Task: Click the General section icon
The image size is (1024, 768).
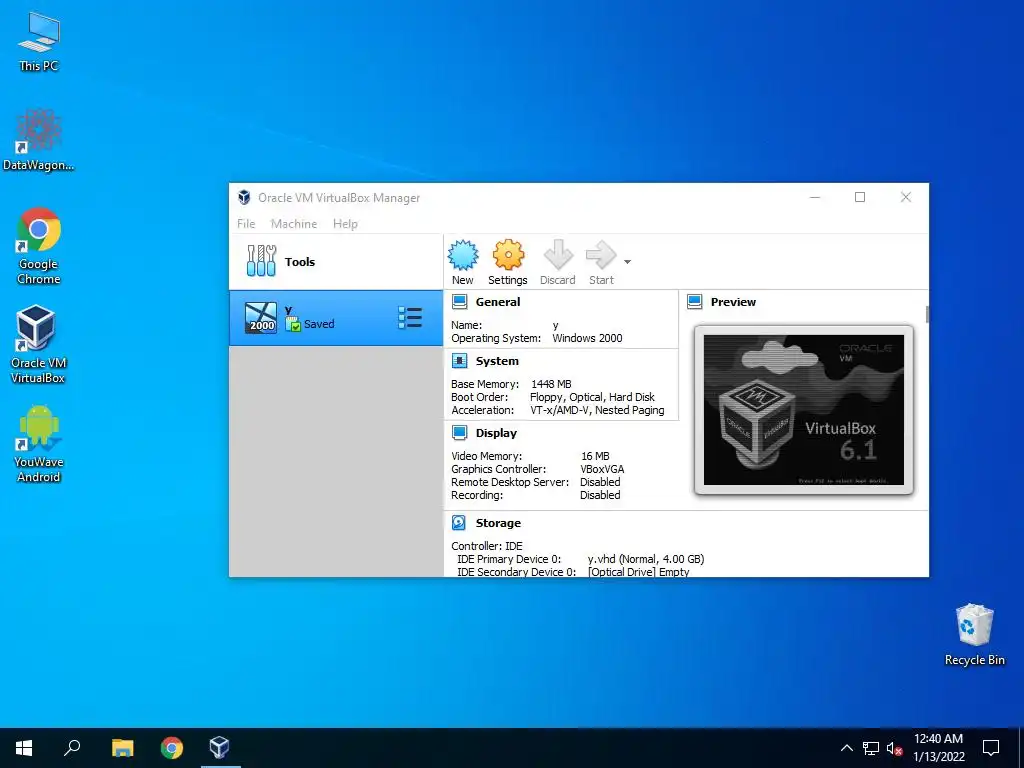Action: (x=460, y=302)
